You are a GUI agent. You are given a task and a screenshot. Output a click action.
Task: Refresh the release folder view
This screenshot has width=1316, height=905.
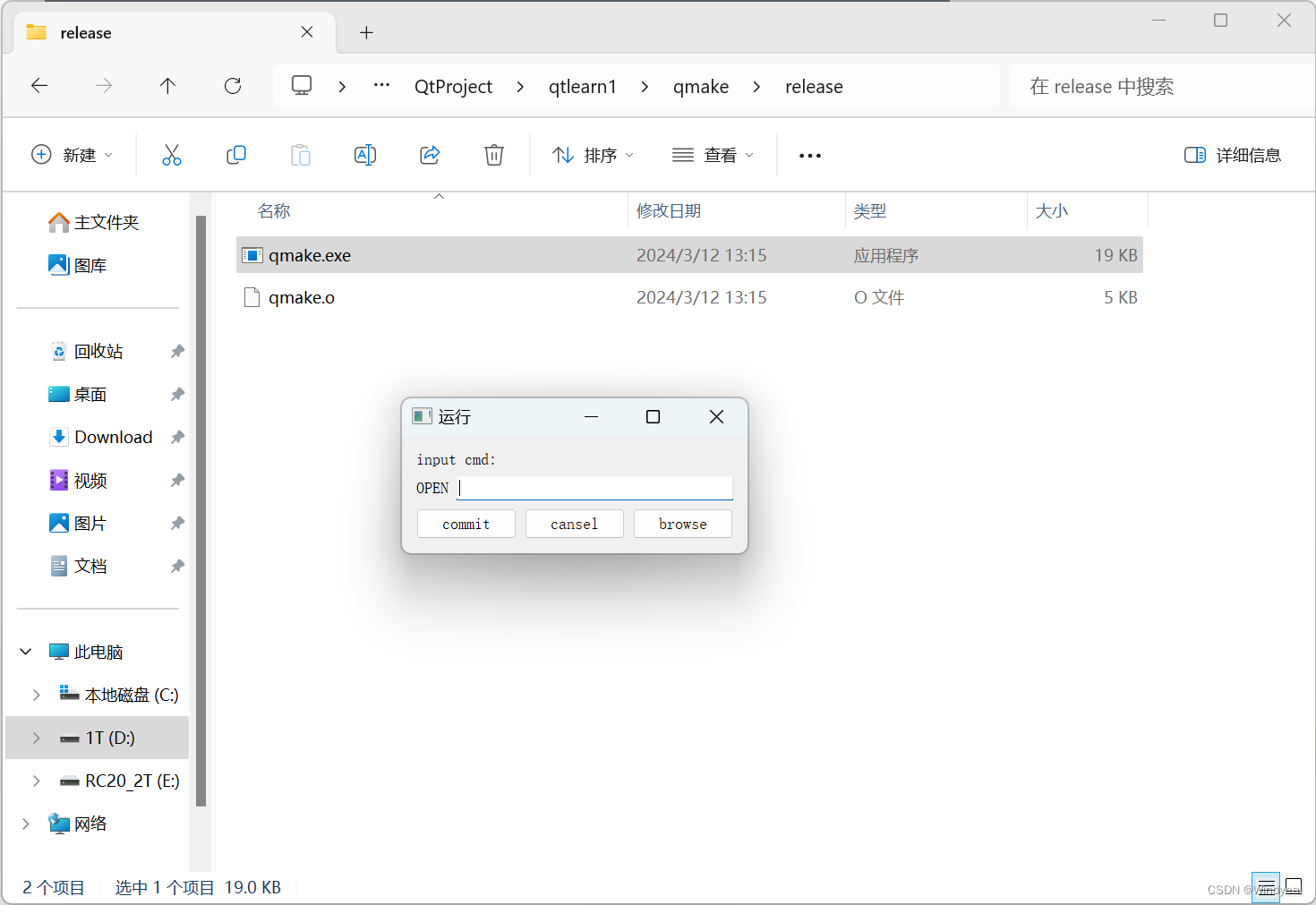click(x=232, y=86)
